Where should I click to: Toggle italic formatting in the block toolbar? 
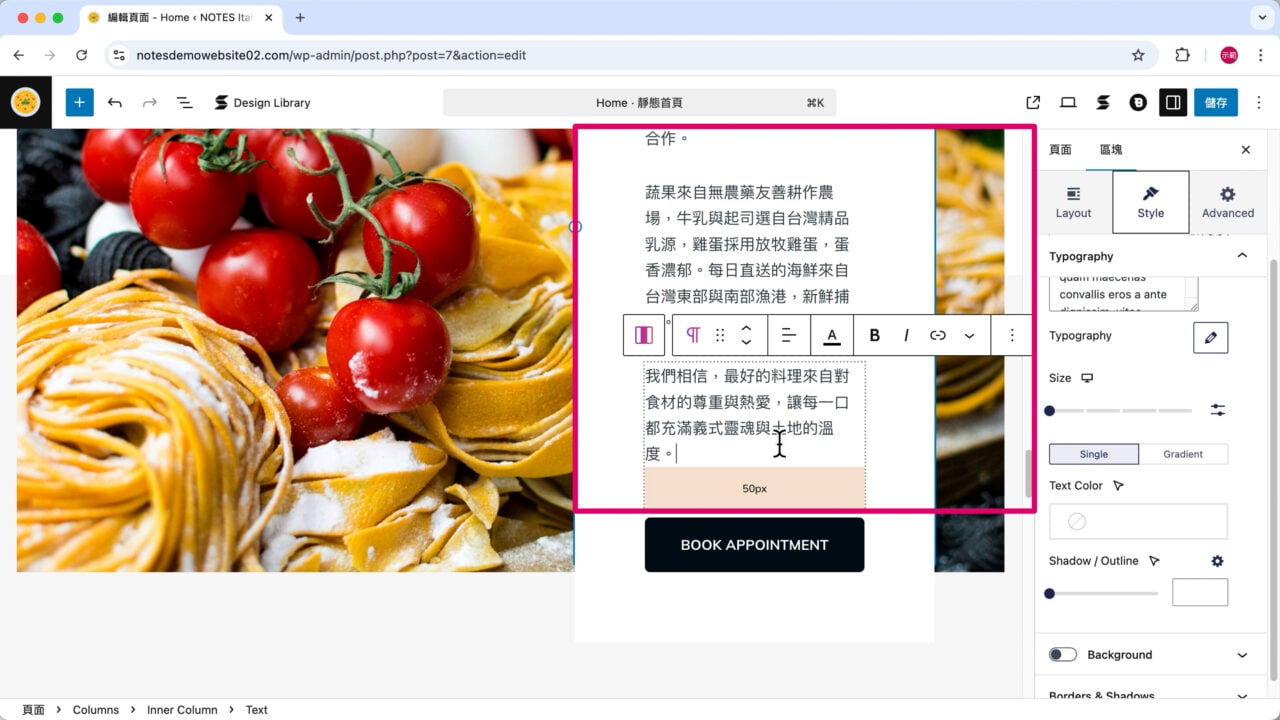[906, 335]
